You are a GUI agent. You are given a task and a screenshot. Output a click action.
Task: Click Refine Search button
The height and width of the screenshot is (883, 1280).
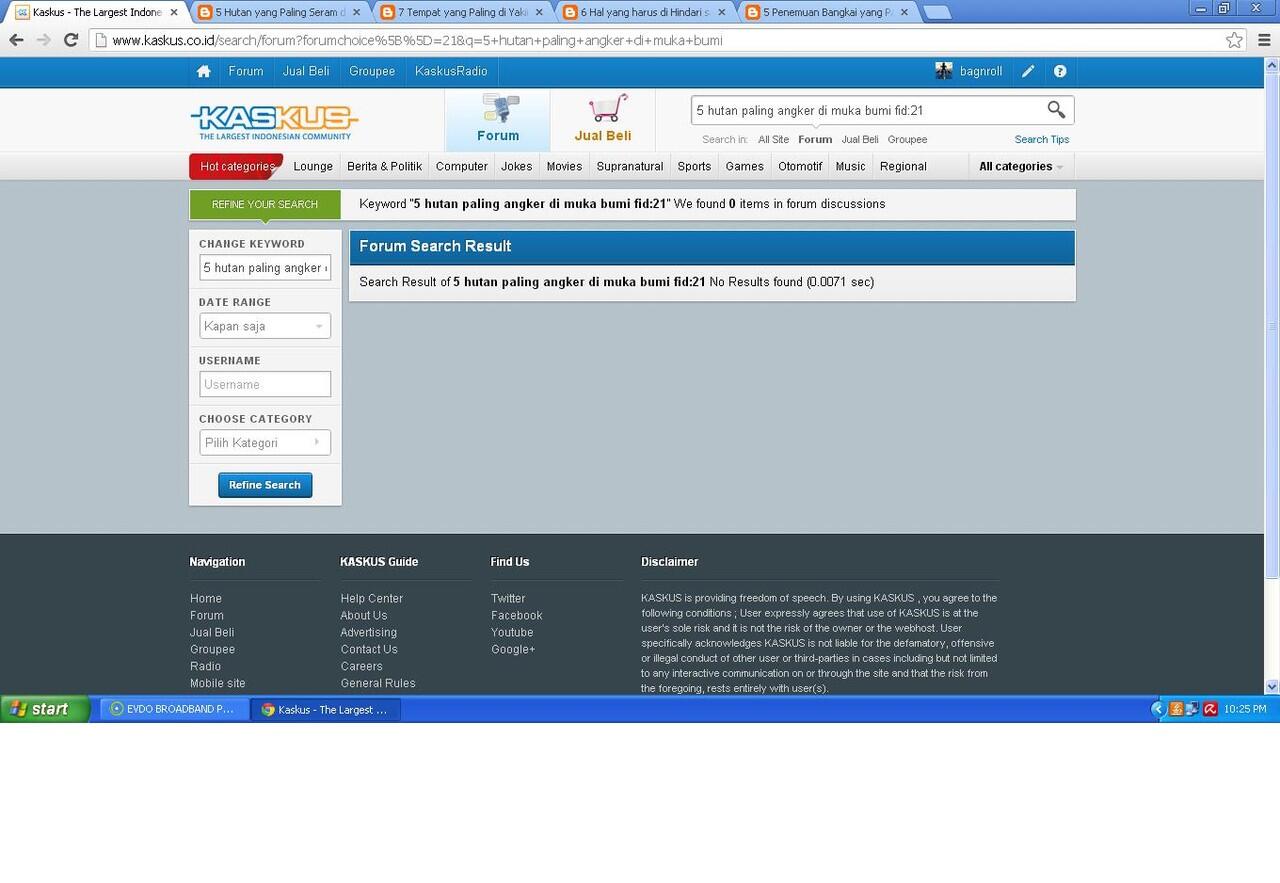click(265, 485)
